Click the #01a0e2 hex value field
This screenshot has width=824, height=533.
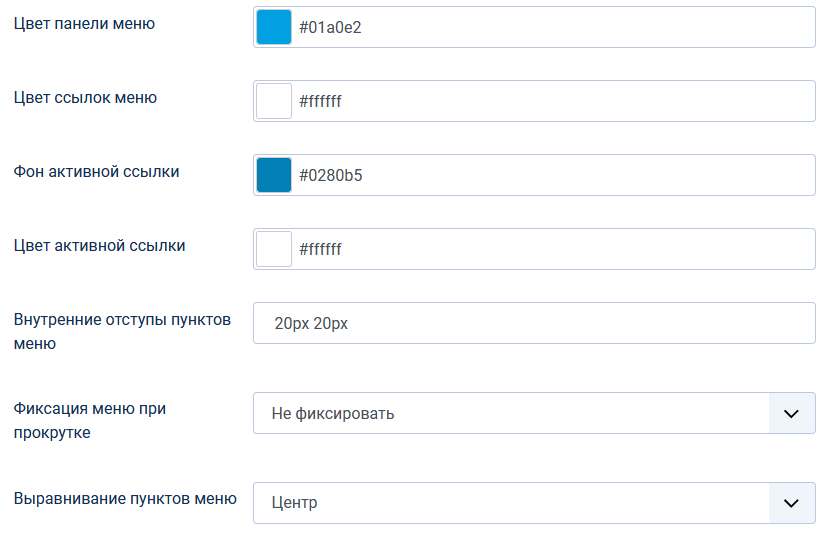(x=550, y=27)
